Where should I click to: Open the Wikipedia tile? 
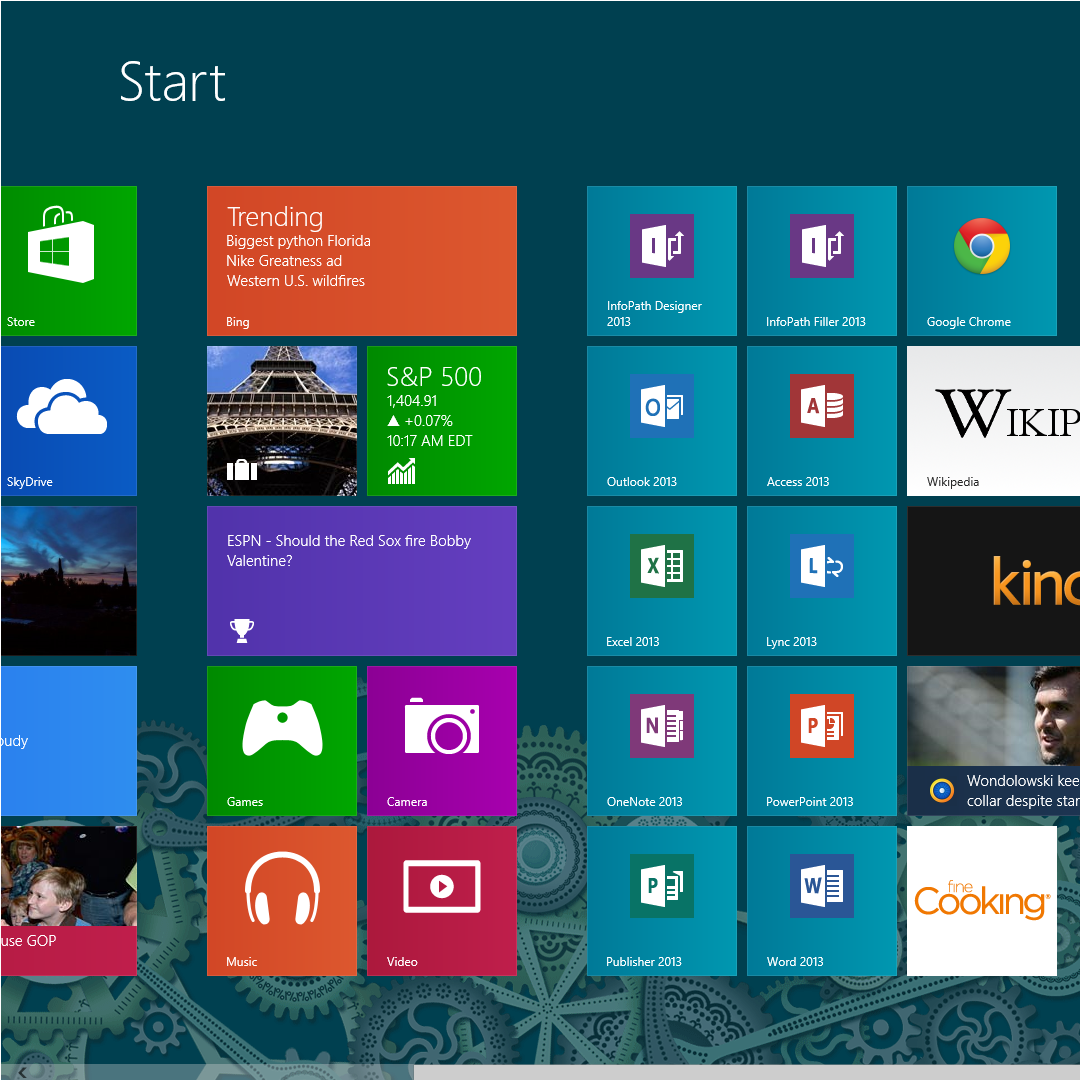pos(993,420)
